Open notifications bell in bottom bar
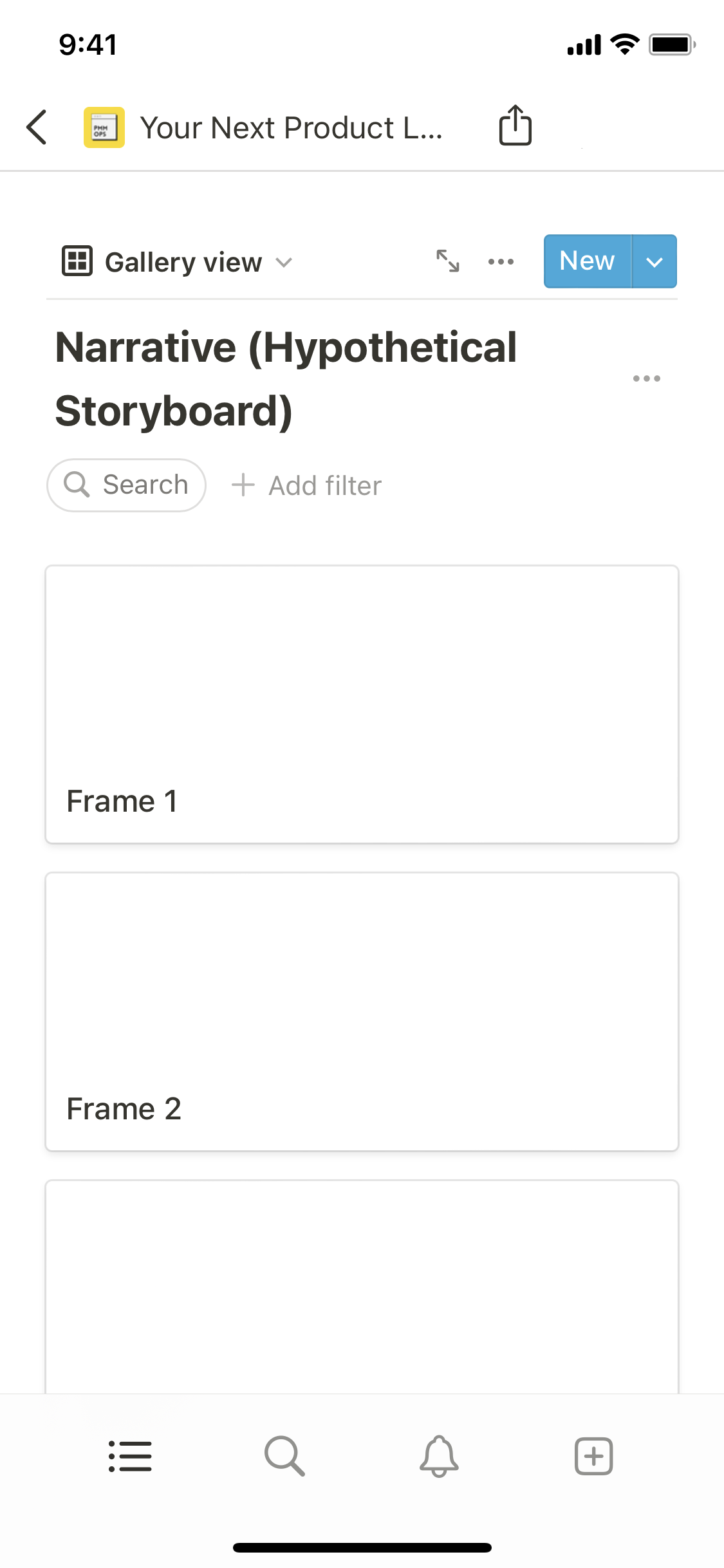This screenshot has width=724, height=1568. coord(439,1456)
